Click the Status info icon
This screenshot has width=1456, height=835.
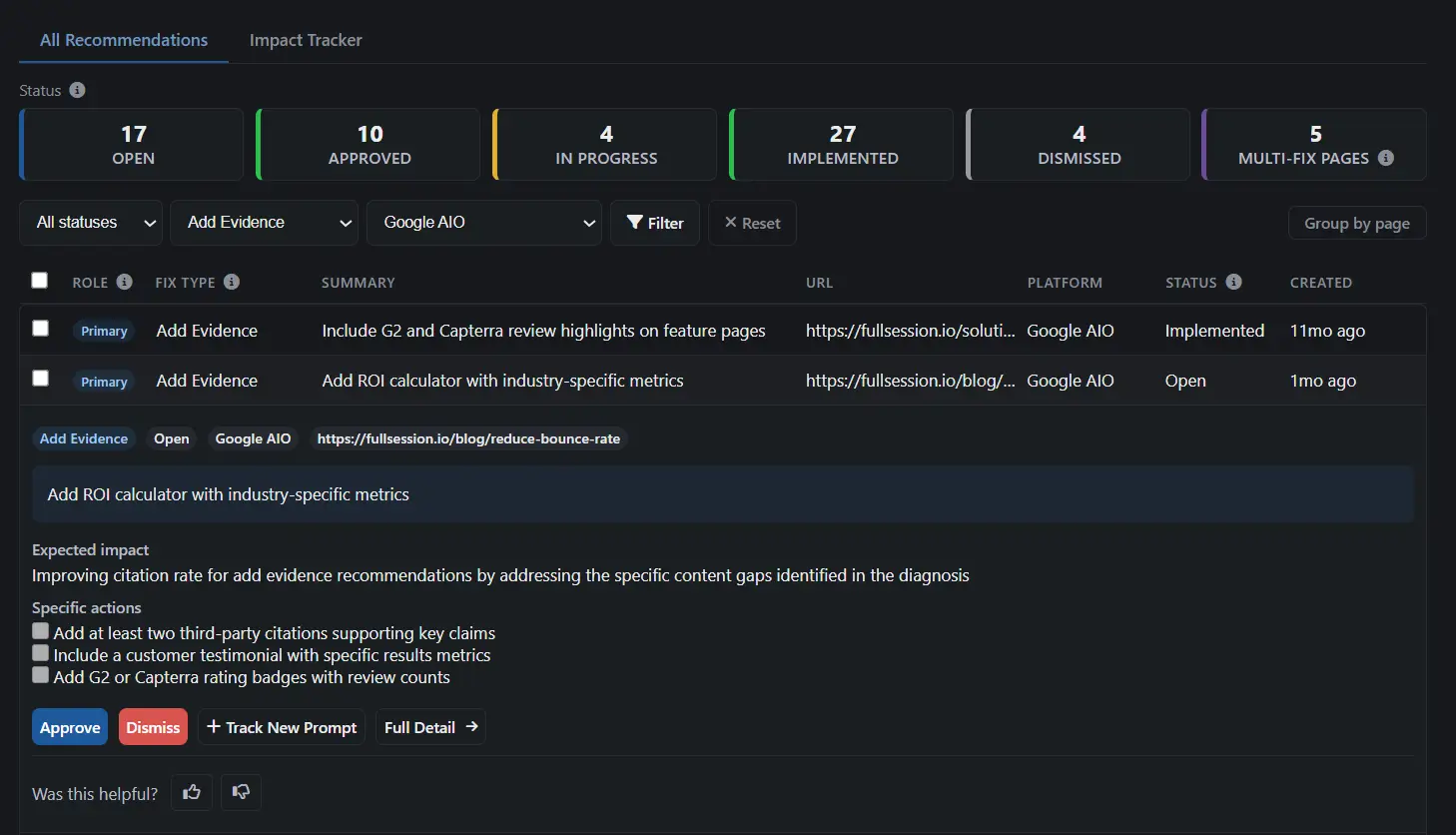point(77,90)
